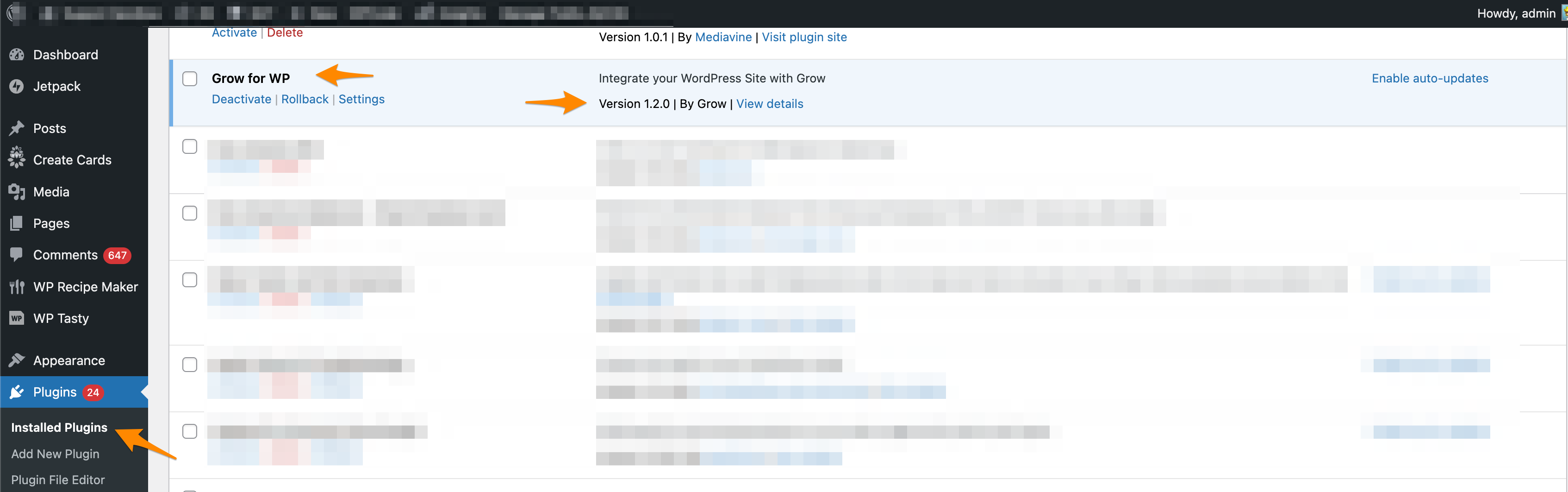This screenshot has height=492, width=1568.
Task: Click the Pages icon in sidebar
Action: [17, 224]
